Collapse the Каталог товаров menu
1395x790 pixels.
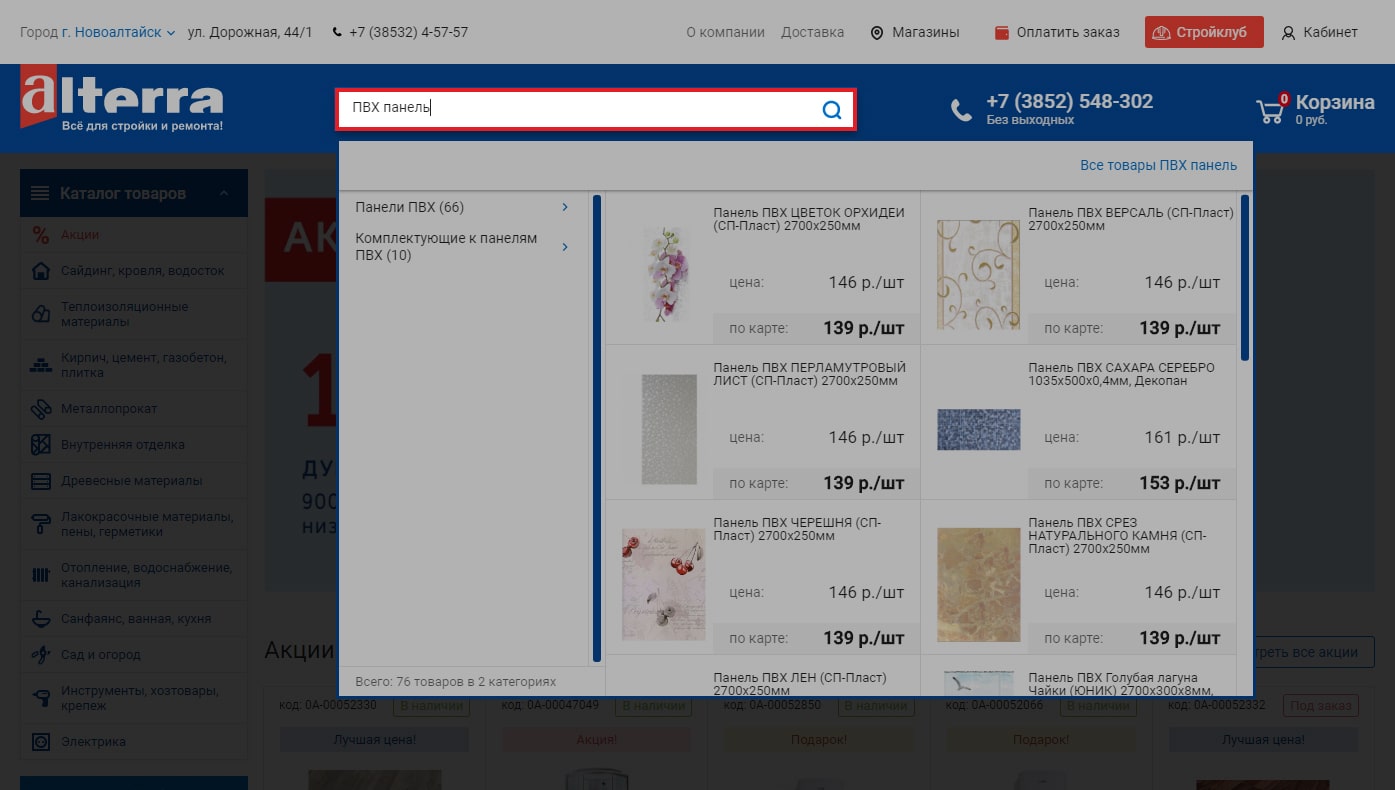(x=224, y=193)
